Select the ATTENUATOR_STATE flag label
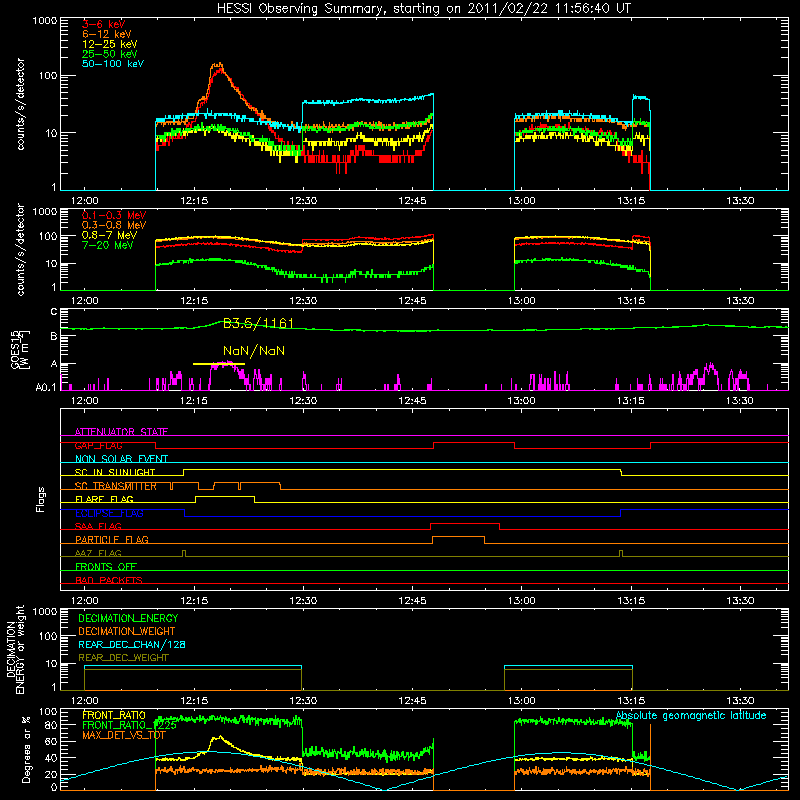The height and width of the screenshot is (800, 800). tap(121, 432)
